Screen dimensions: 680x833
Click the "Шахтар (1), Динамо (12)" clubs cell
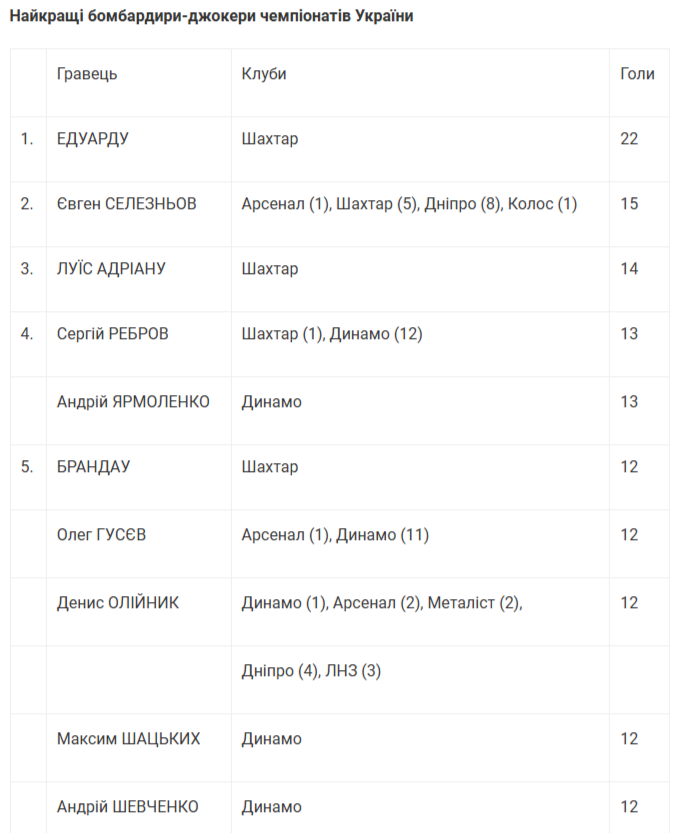[332, 334]
